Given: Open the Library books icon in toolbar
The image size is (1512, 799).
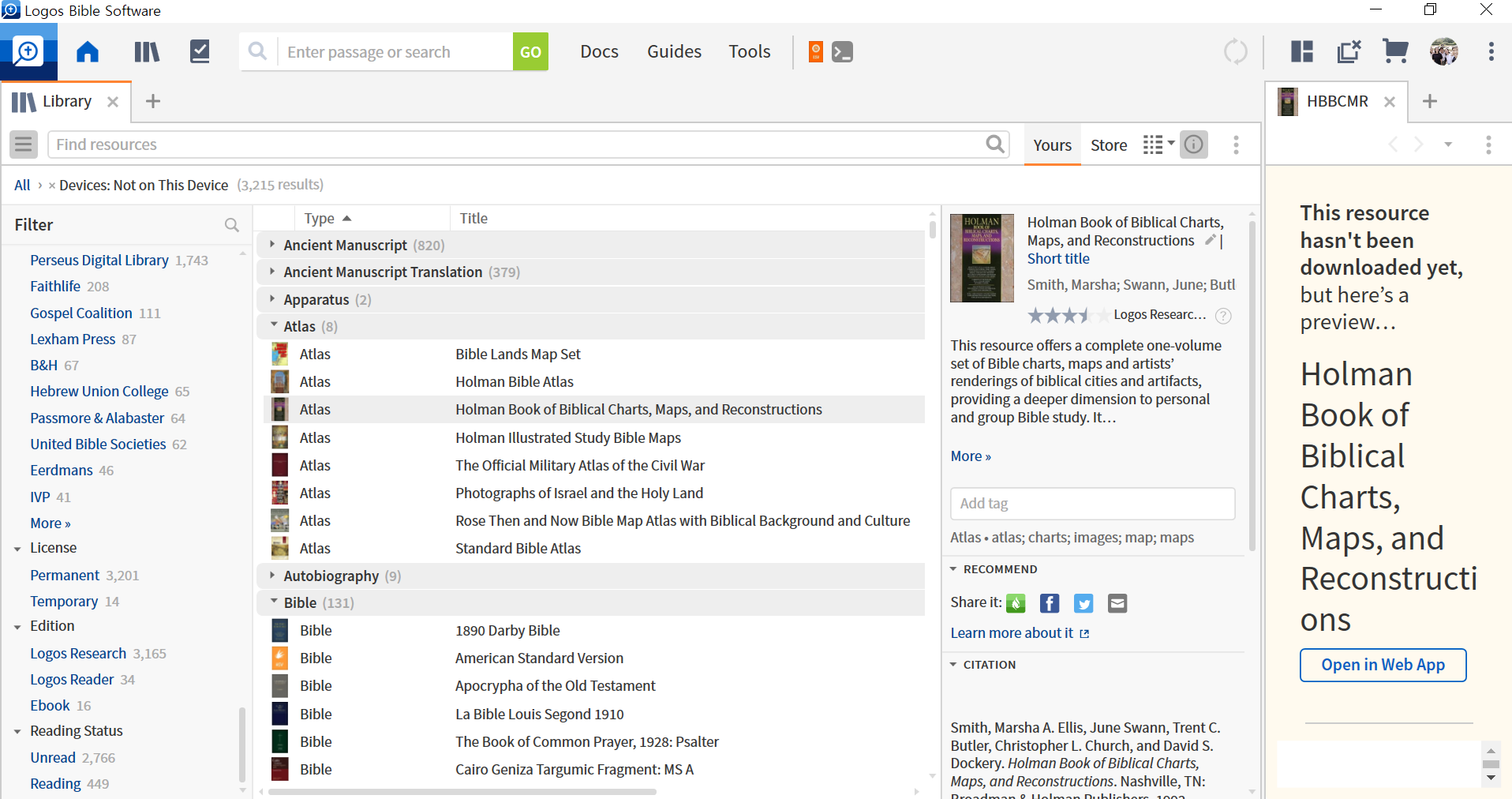Looking at the screenshot, I should pos(147,52).
